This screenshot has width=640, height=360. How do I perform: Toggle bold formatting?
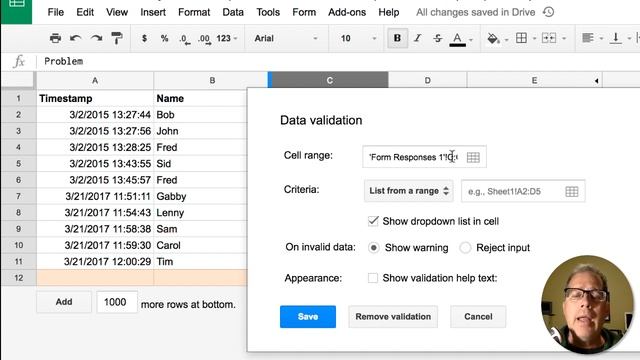pos(397,38)
